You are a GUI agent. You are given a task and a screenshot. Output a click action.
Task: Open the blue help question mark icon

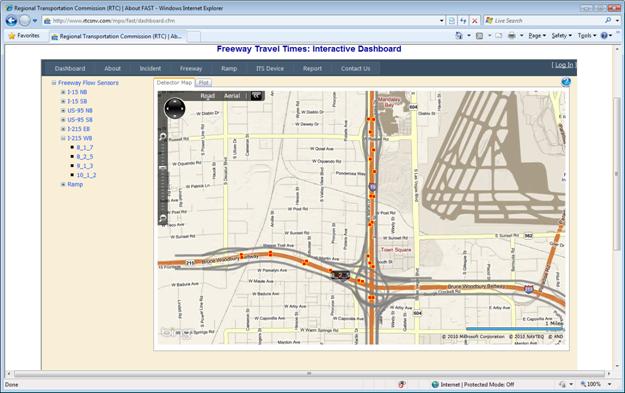click(566, 82)
